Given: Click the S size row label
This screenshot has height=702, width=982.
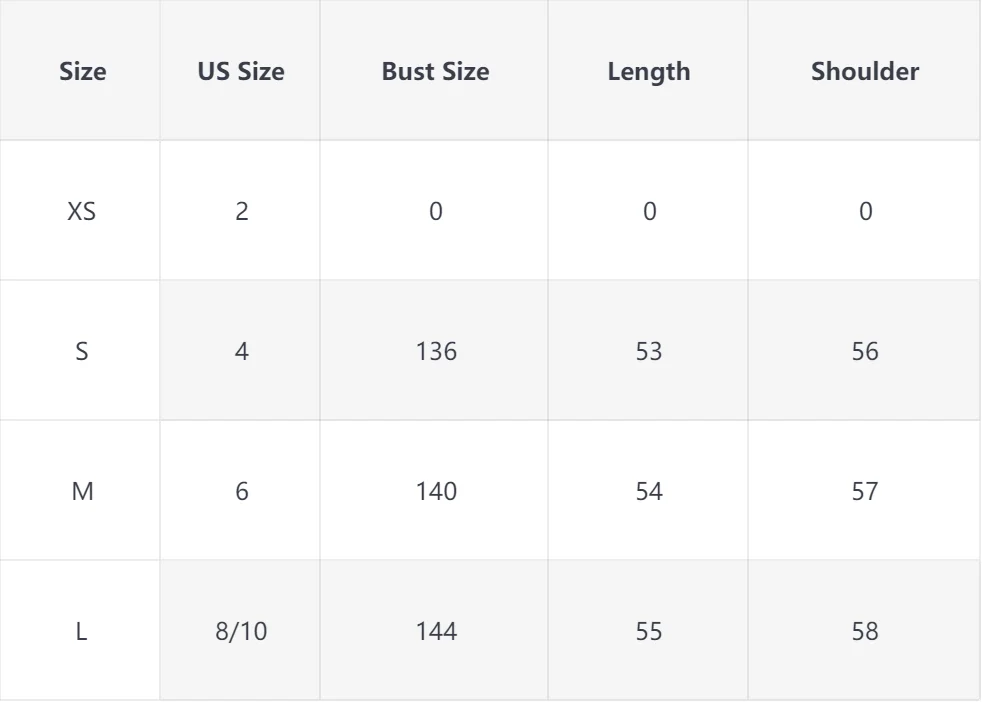Looking at the screenshot, I should click(x=82, y=352).
